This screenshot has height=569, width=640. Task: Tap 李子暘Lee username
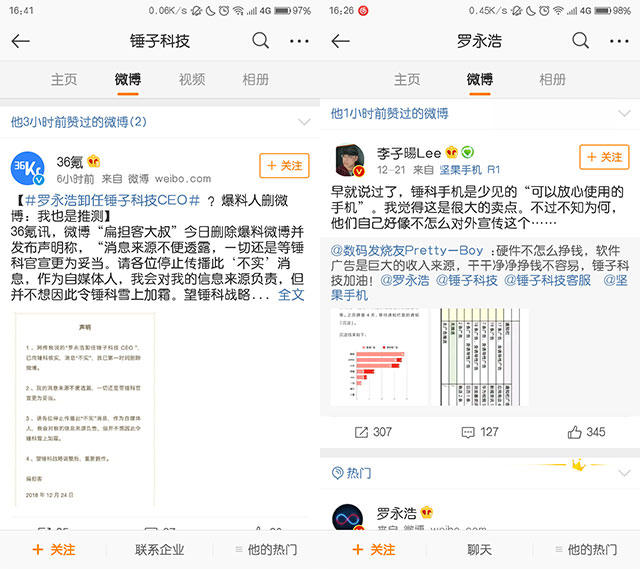(x=409, y=153)
